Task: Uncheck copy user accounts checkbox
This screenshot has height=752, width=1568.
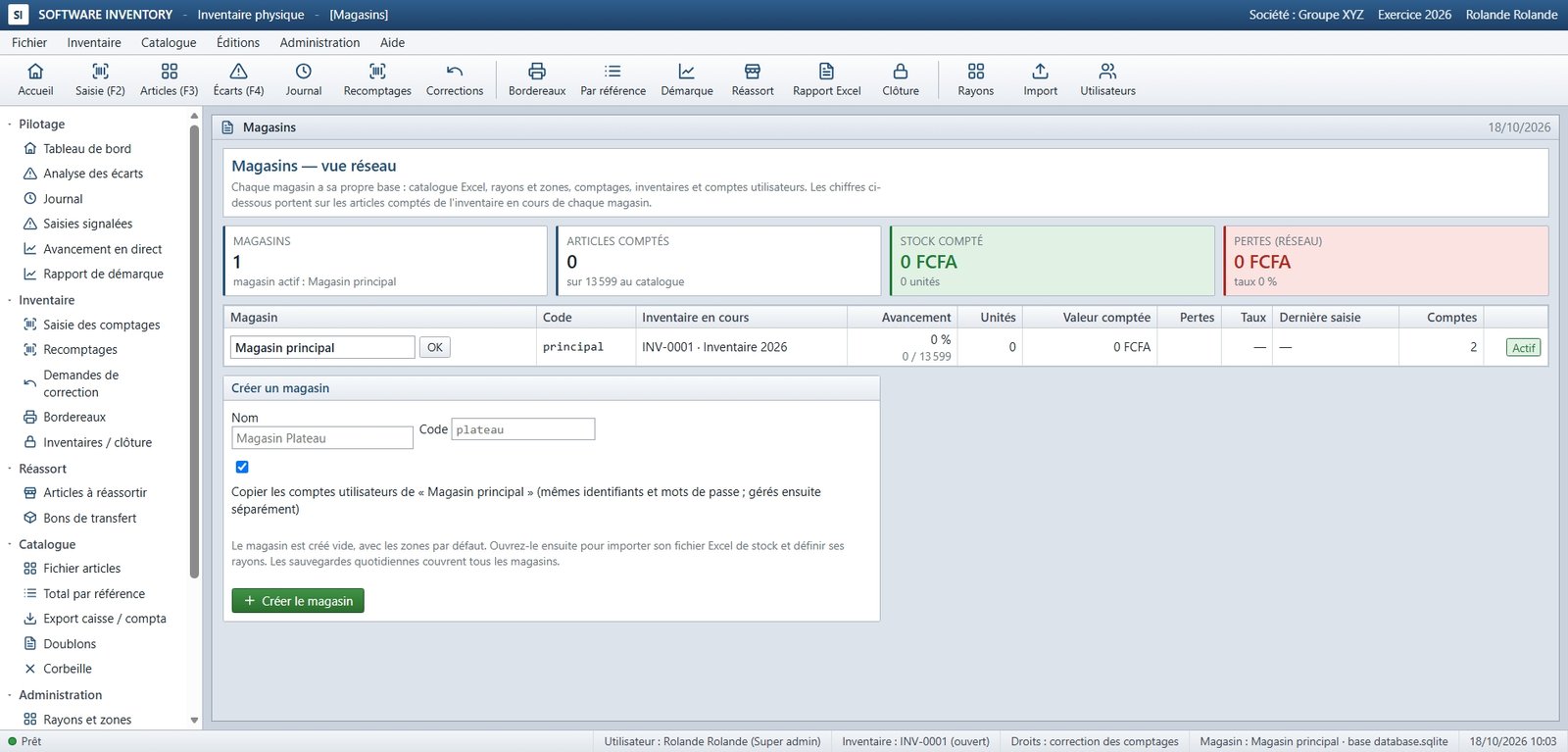Action: [x=242, y=467]
